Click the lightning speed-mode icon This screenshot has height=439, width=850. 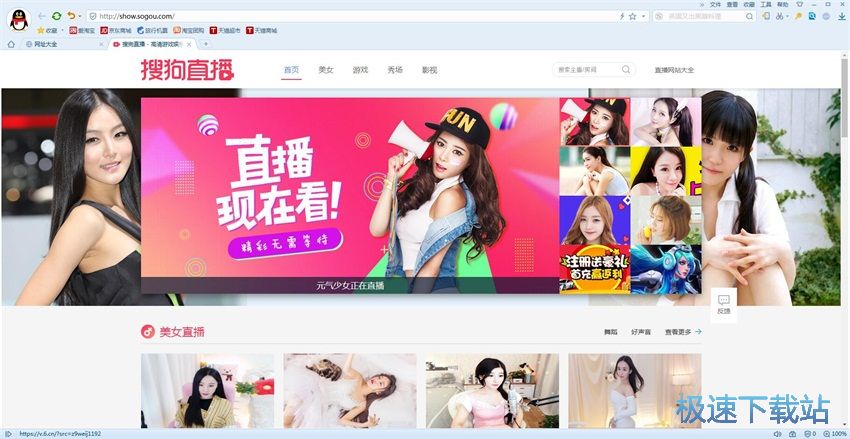coord(622,16)
